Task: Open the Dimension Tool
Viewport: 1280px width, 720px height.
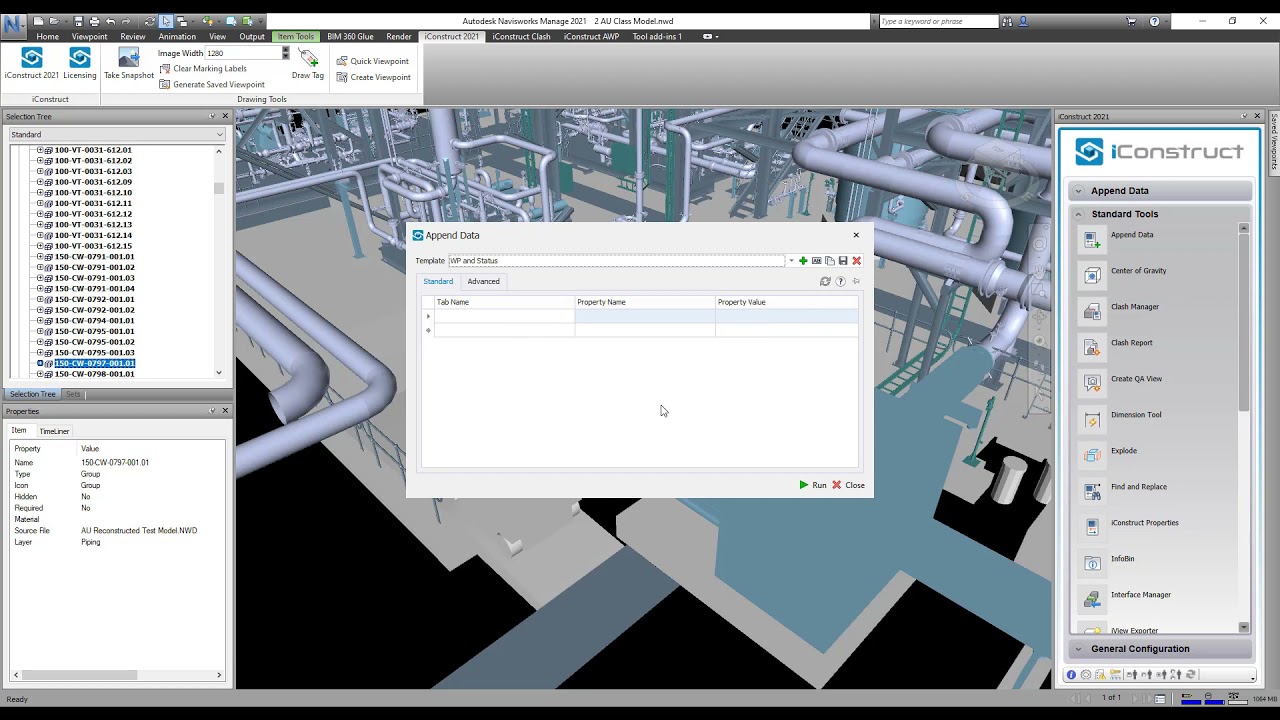Action: click(1136, 415)
